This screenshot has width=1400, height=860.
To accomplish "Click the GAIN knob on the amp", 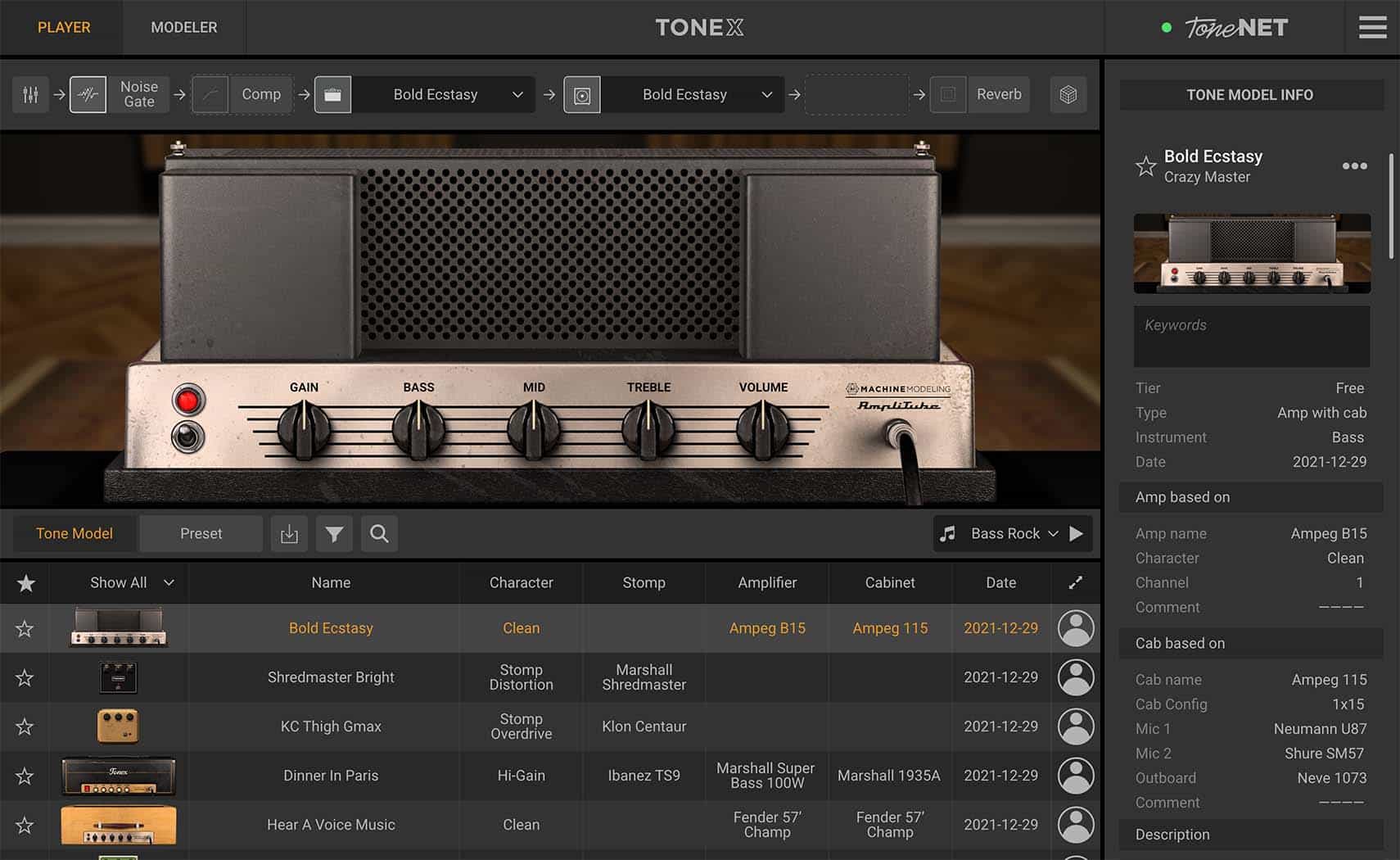I will click(x=304, y=428).
